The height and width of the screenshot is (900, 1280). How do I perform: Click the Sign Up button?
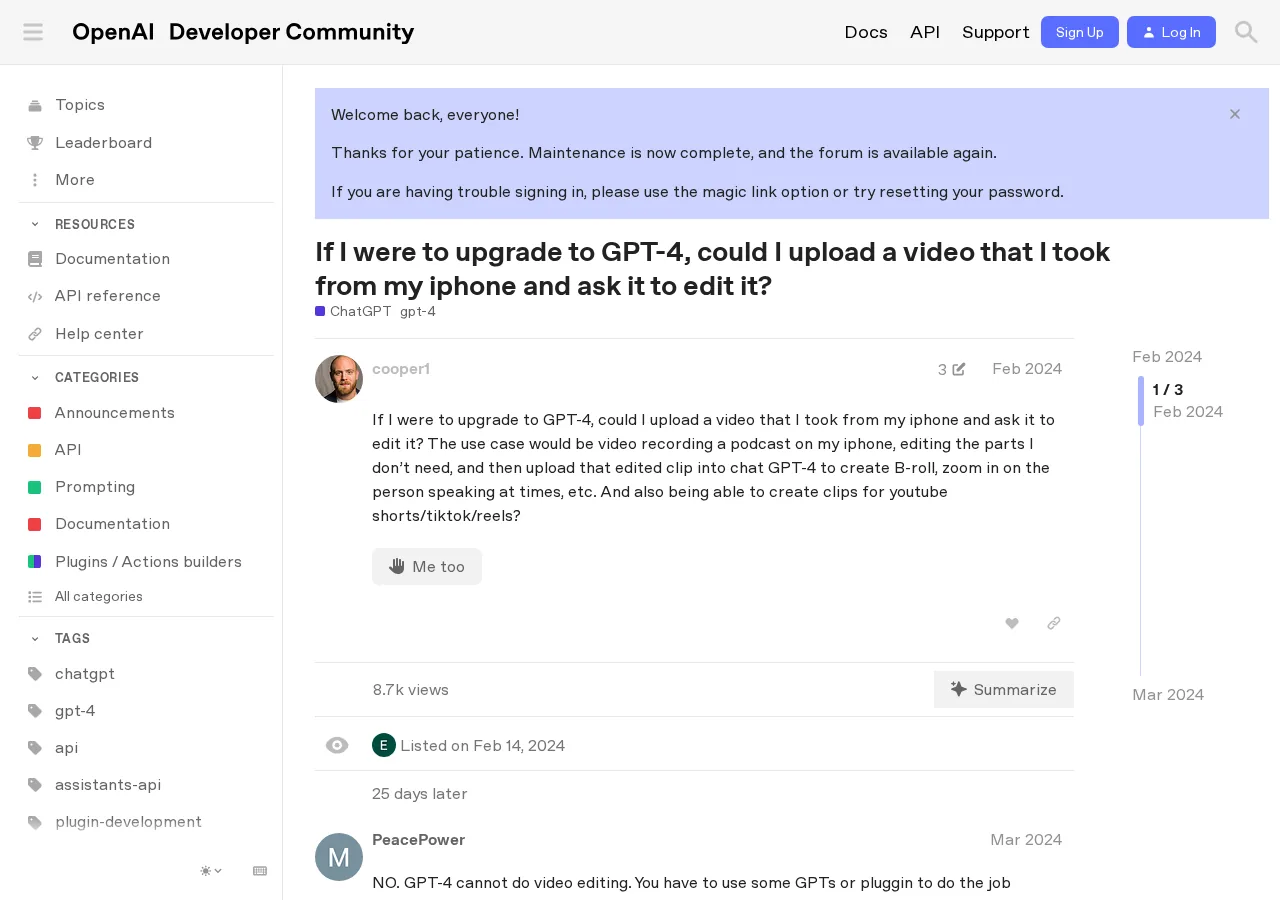1080,32
